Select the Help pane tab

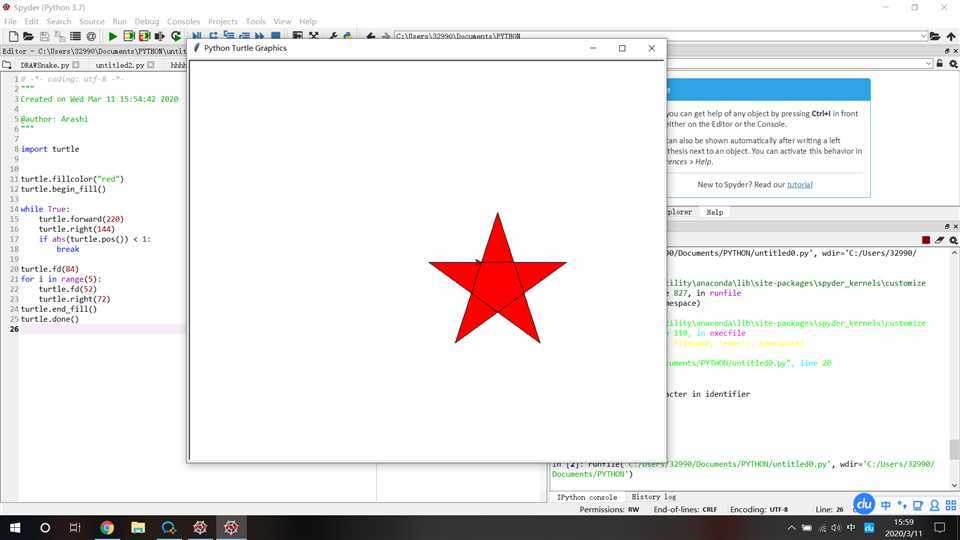(714, 212)
